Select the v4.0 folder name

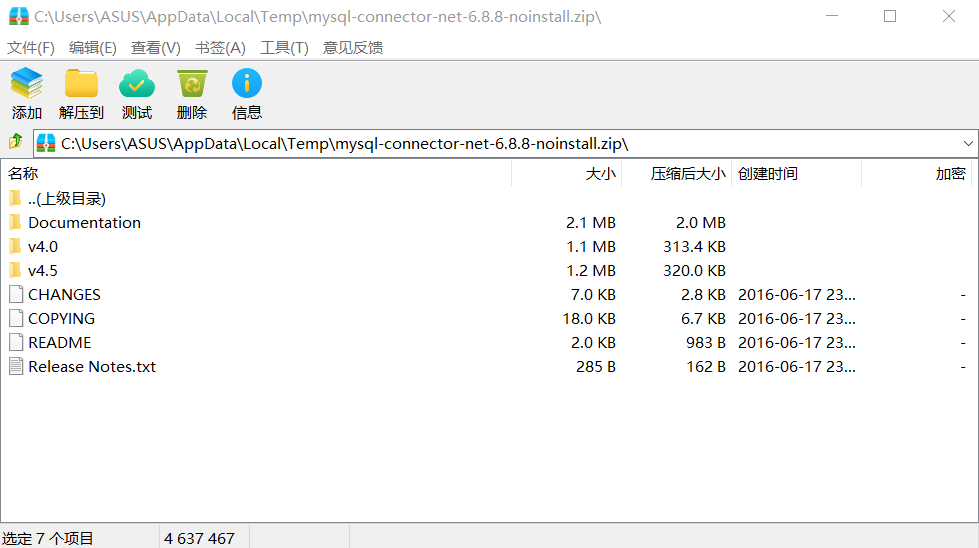coord(43,247)
